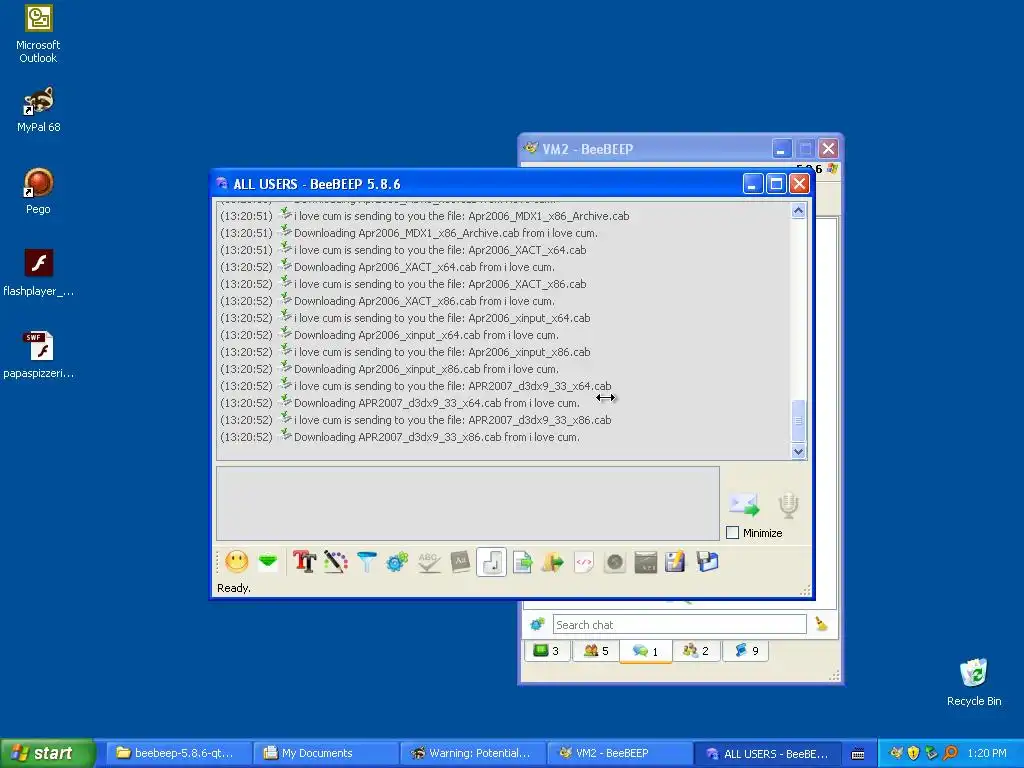The image size is (1024, 768).
Task: Open the chat font (TT) settings
Action: tap(304, 562)
